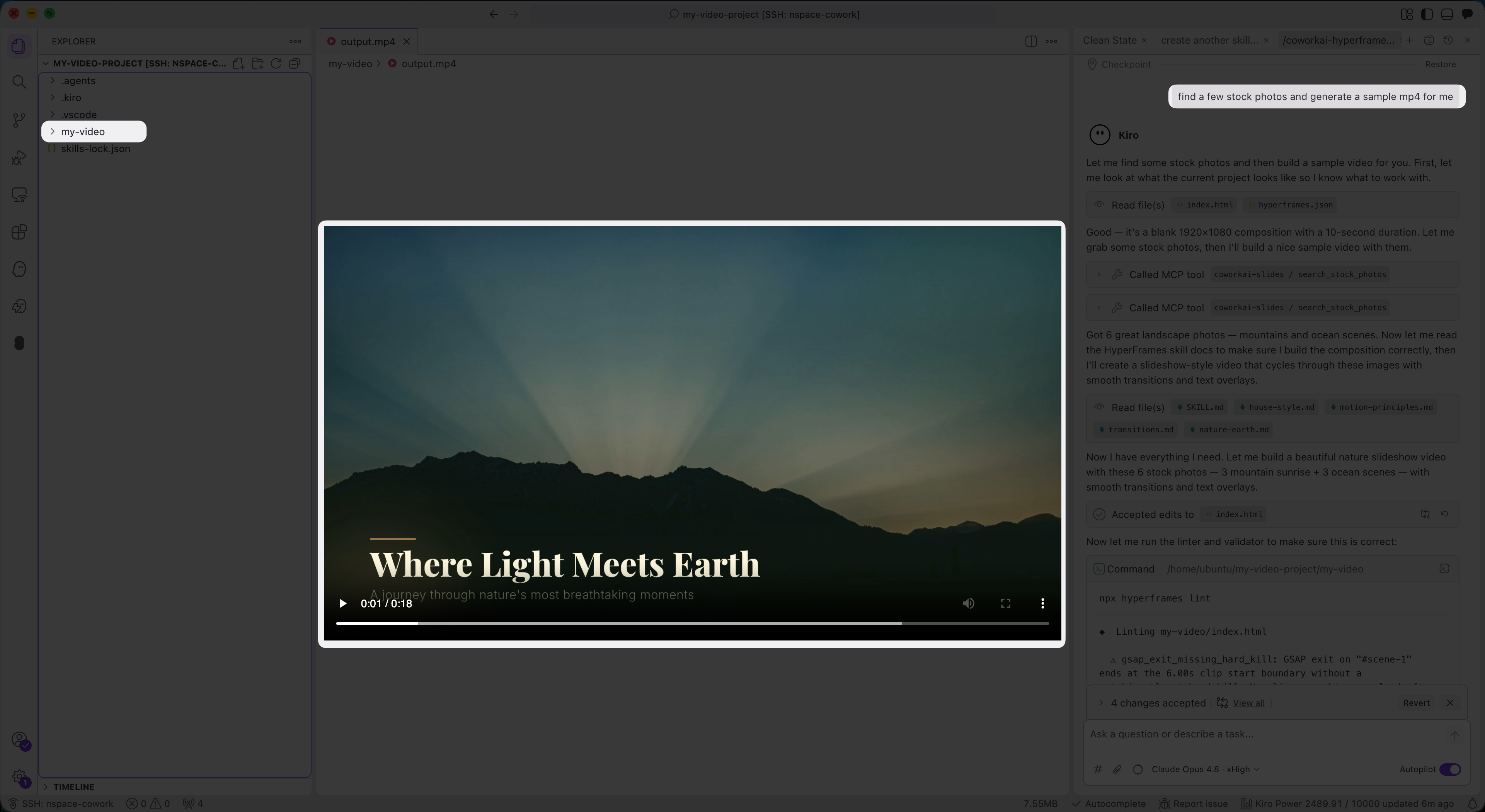
Task: Select the /coworkai-hyperframe chat tab
Action: point(1338,40)
